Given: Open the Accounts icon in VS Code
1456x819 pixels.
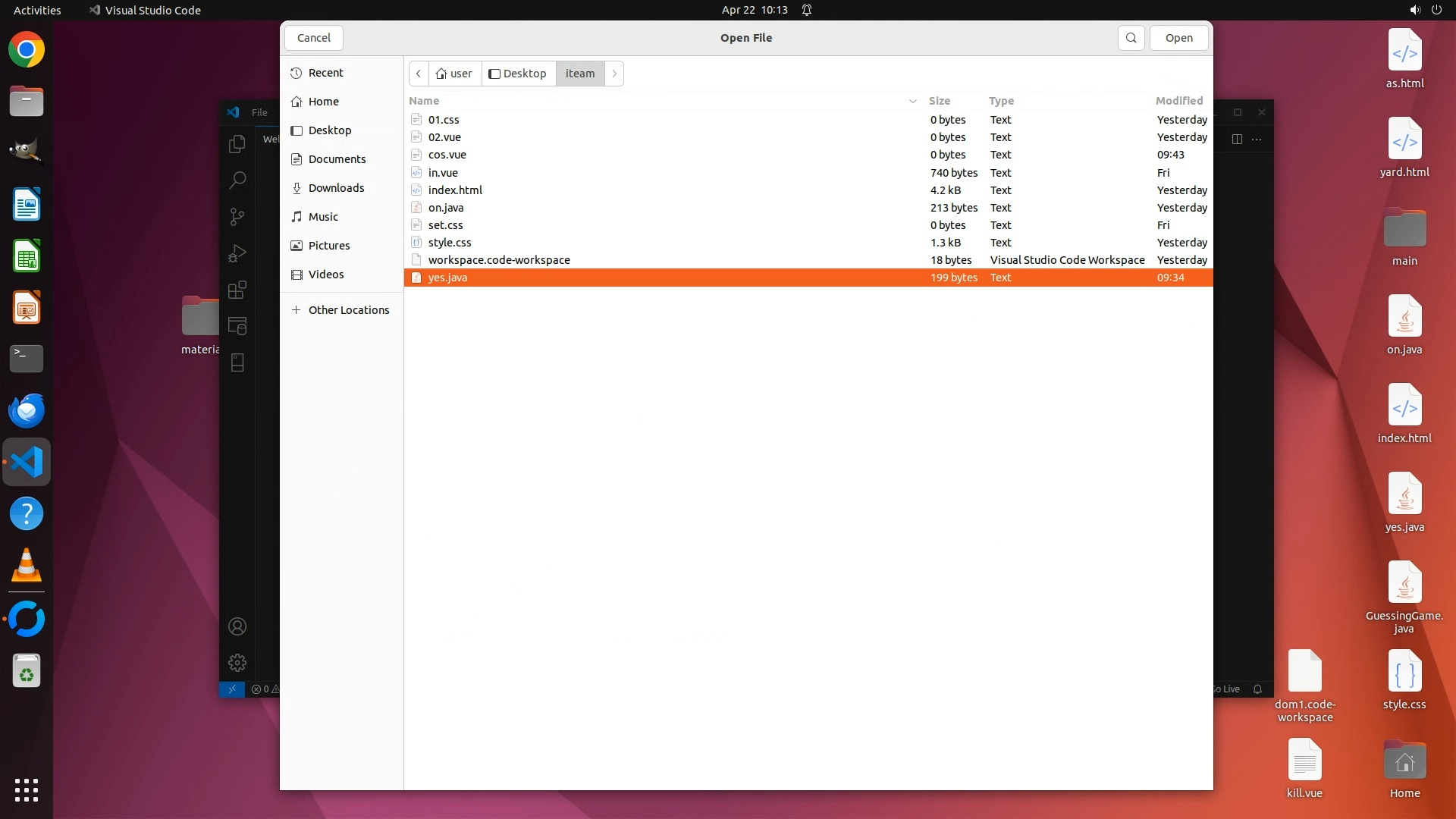Looking at the screenshot, I should (237, 626).
